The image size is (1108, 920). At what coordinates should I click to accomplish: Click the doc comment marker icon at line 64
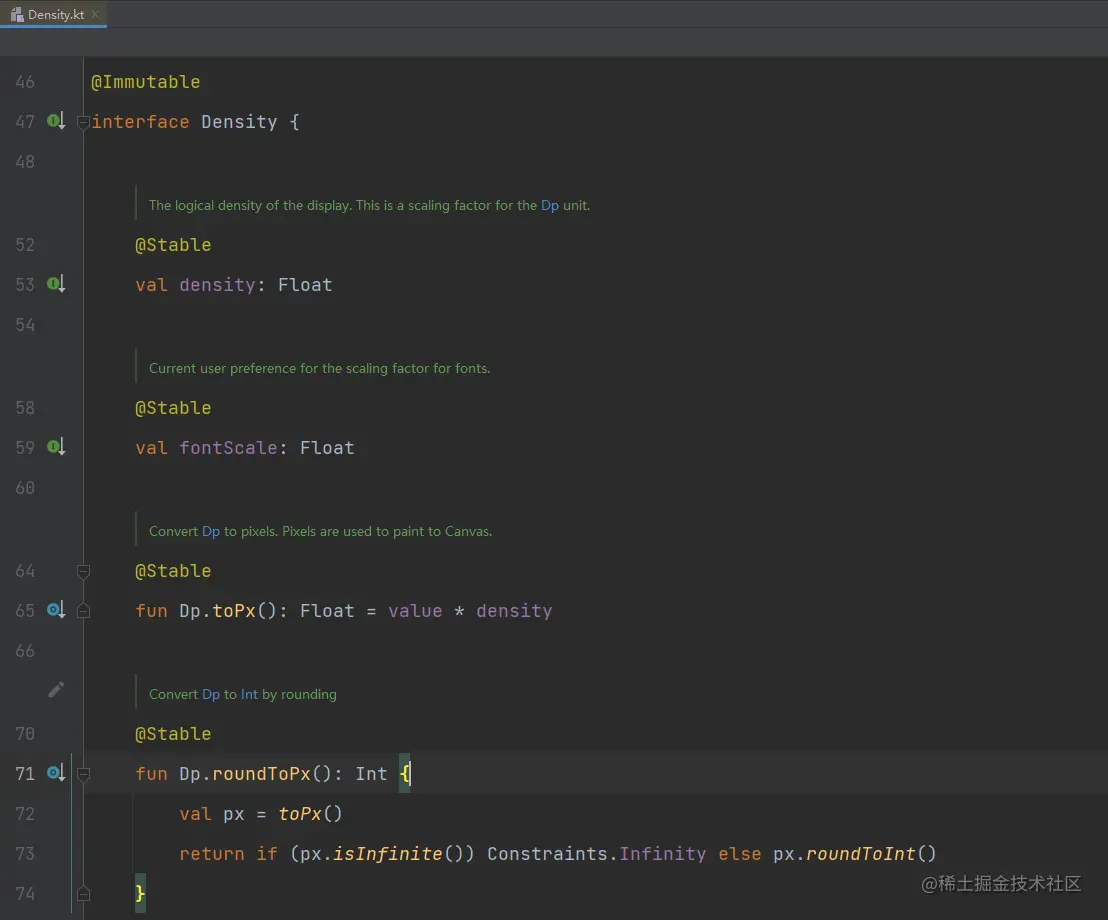(84, 571)
